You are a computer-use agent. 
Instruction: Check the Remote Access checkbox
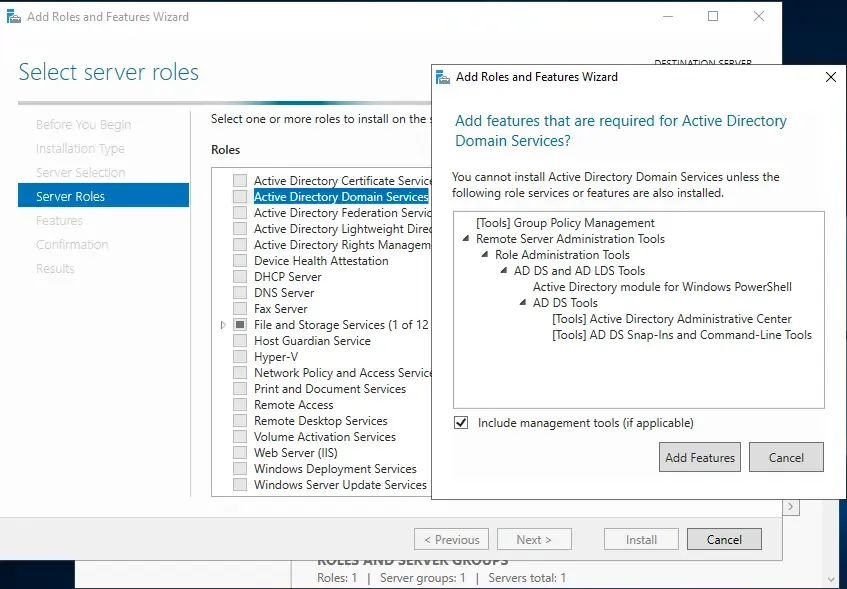tap(240, 405)
